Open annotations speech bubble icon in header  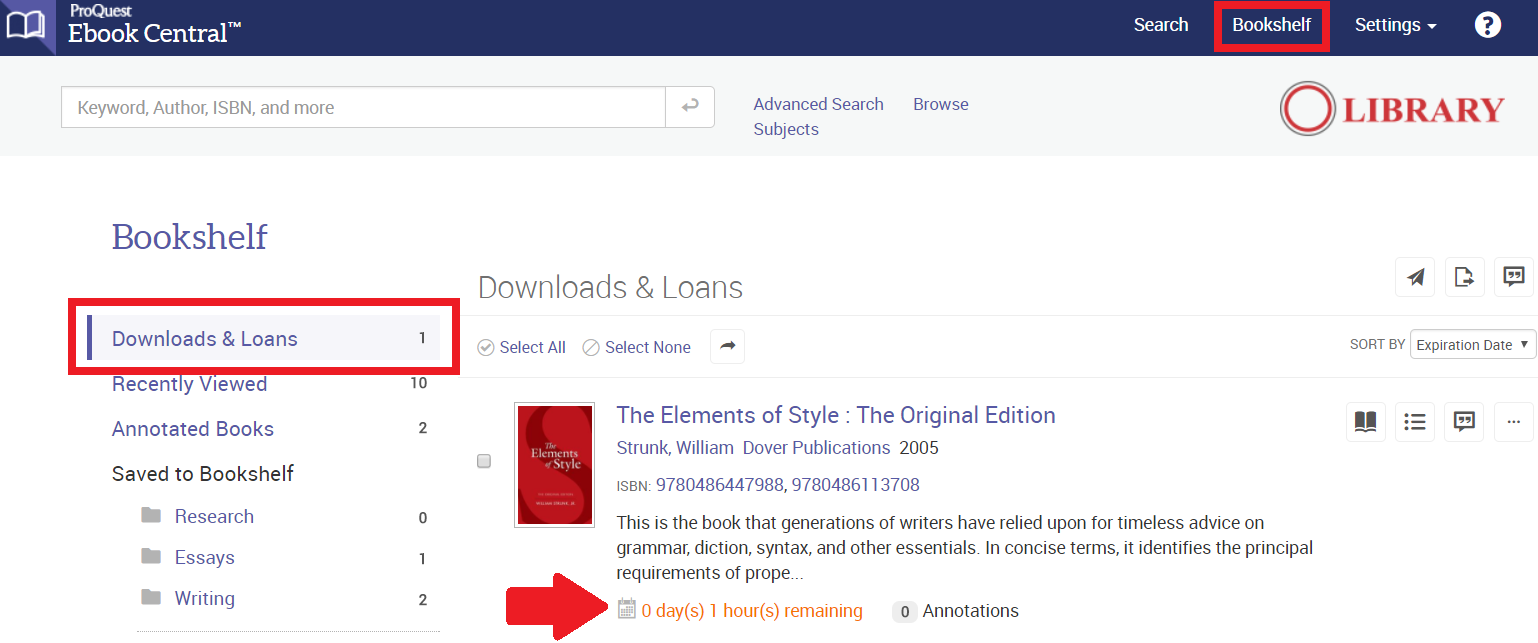coord(1514,277)
